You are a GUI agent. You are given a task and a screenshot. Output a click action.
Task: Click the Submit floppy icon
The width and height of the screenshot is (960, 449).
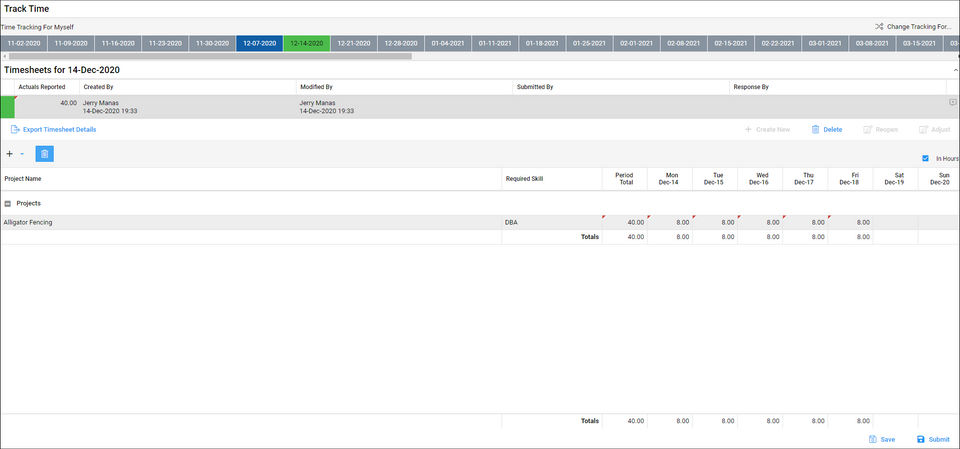tap(920, 439)
